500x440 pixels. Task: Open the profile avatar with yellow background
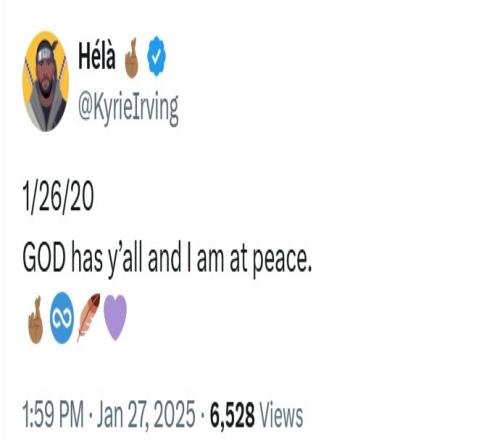tap(46, 81)
